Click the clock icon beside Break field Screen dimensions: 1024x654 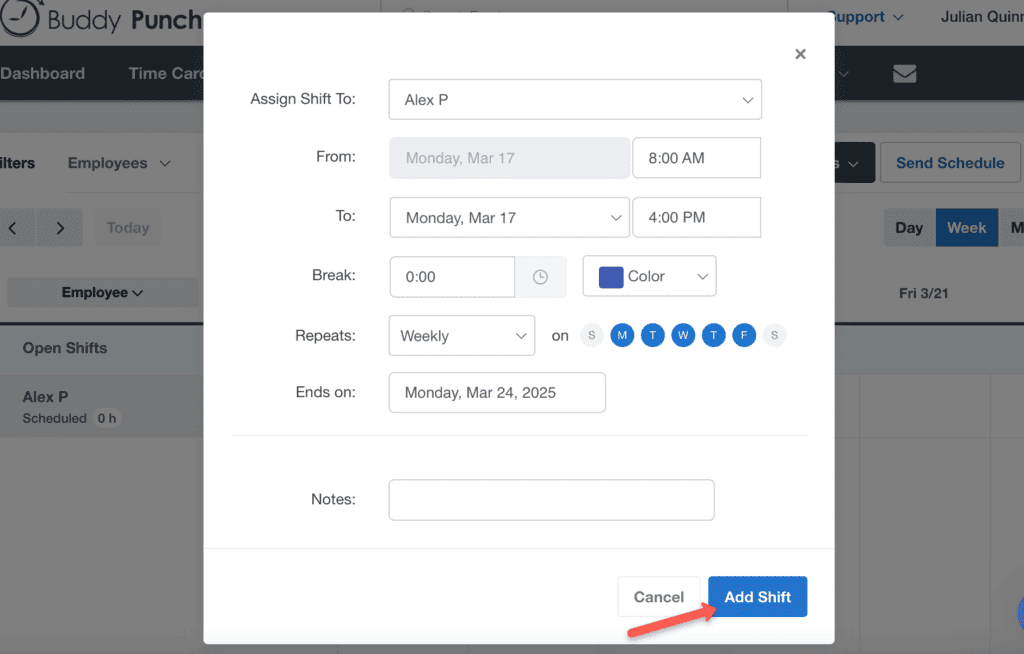(540, 277)
